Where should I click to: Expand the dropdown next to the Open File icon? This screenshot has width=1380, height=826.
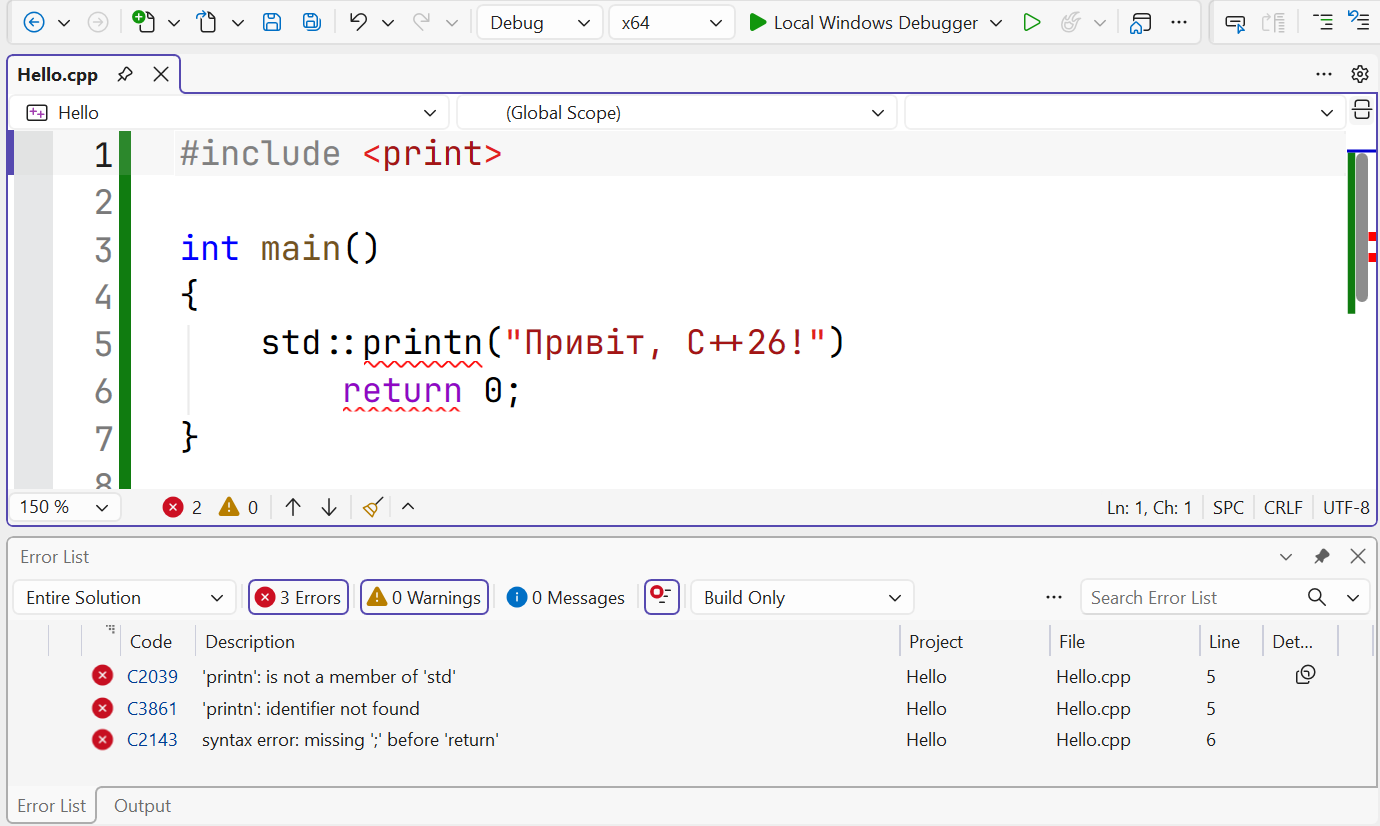point(238,23)
